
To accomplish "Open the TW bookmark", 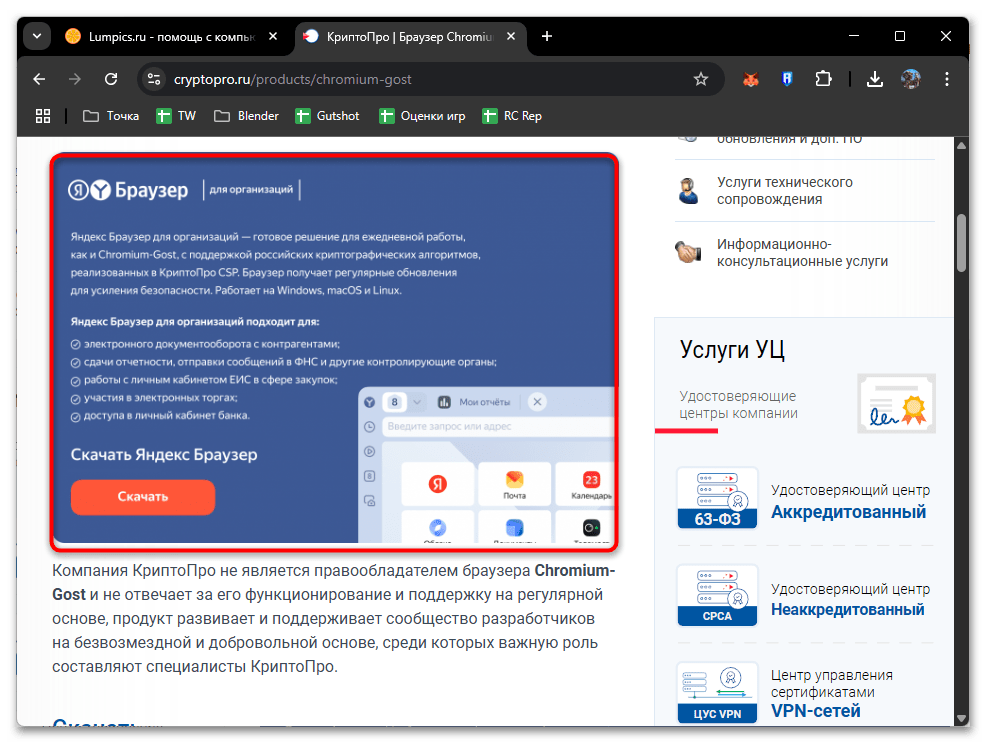I will tap(176, 116).
